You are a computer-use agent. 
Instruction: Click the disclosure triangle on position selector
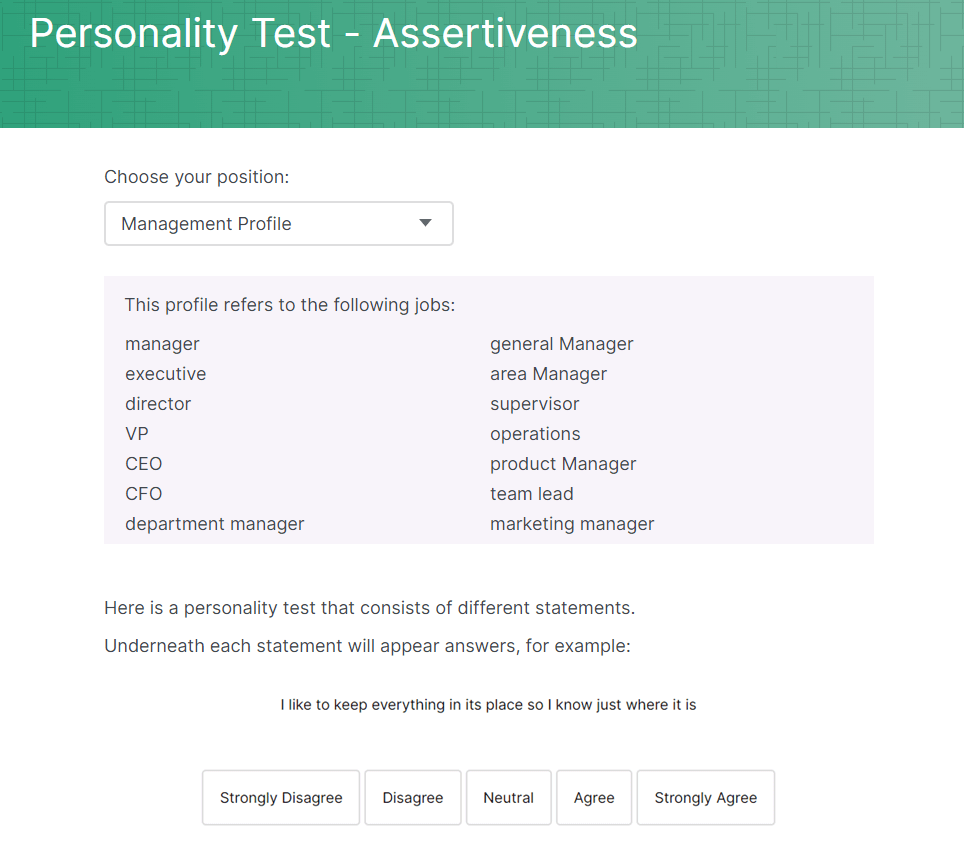[x=424, y=223]
